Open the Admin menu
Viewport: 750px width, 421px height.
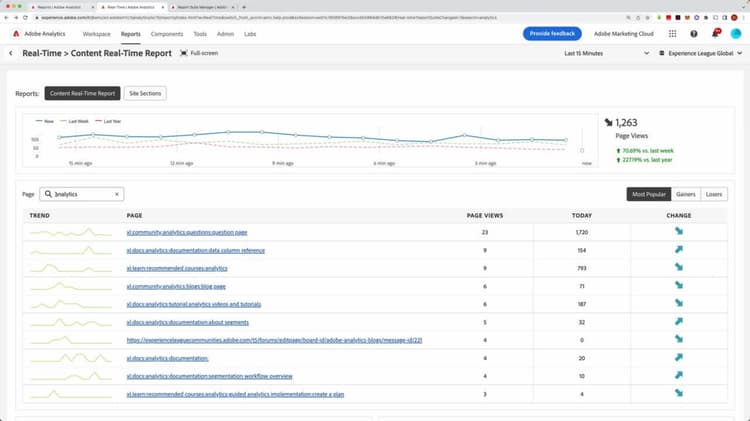click(225, 34)
